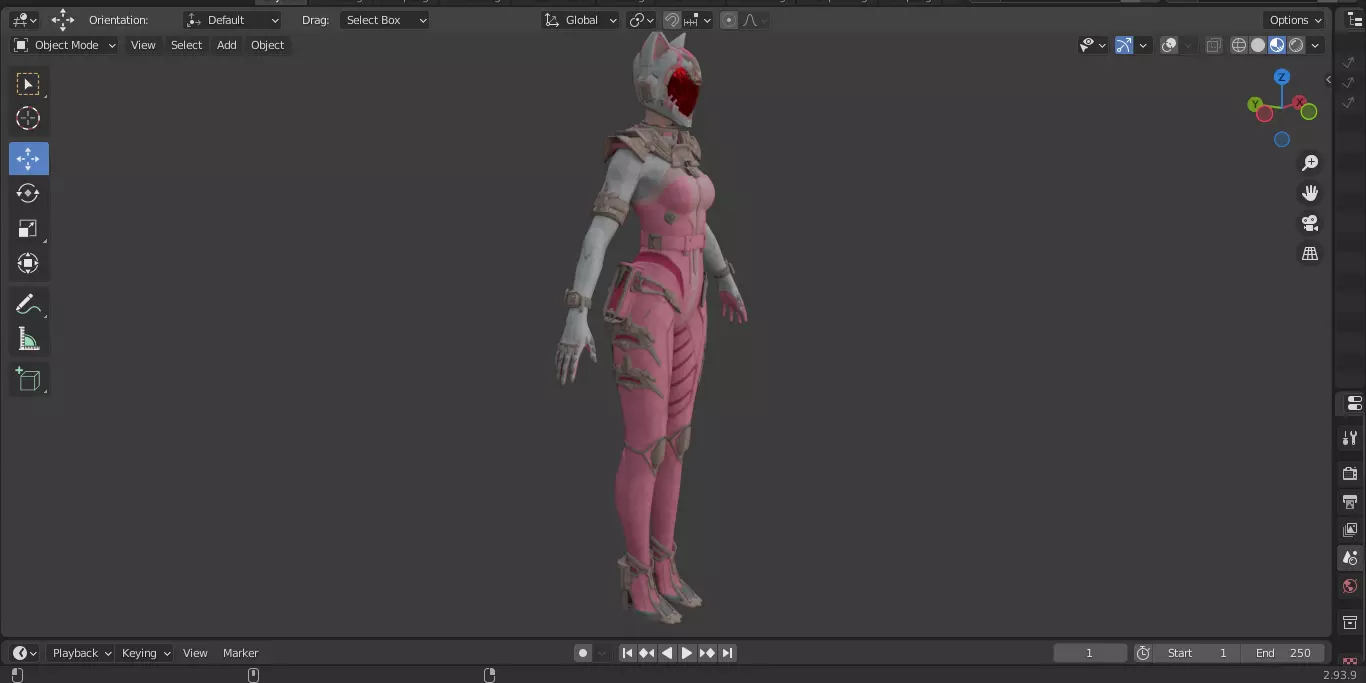Switch to Wireframe viewport shading

1239,45
